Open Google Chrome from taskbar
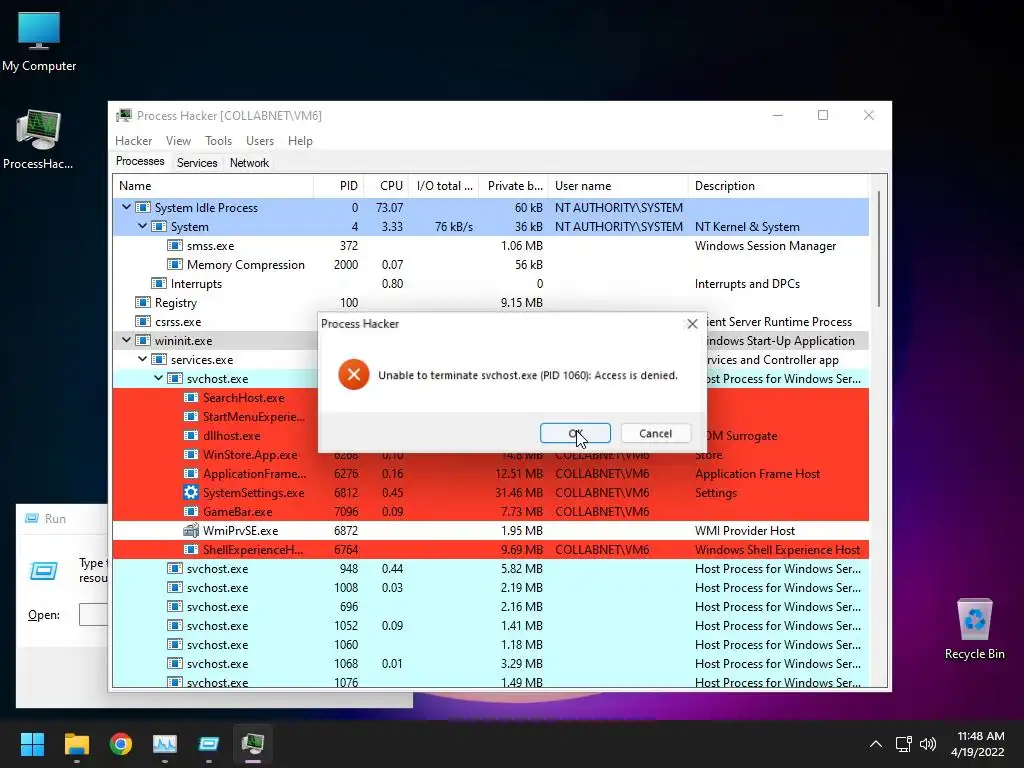 point(121,744)
